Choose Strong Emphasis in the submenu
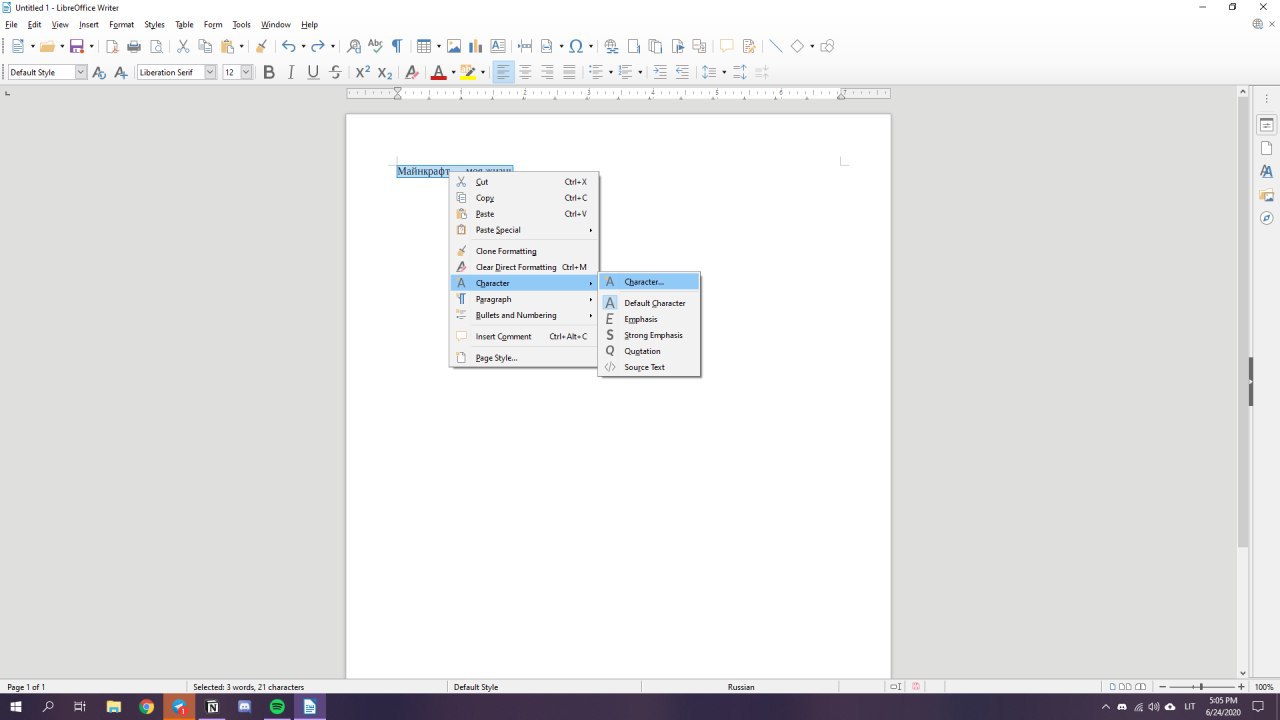 coord(649,335)
